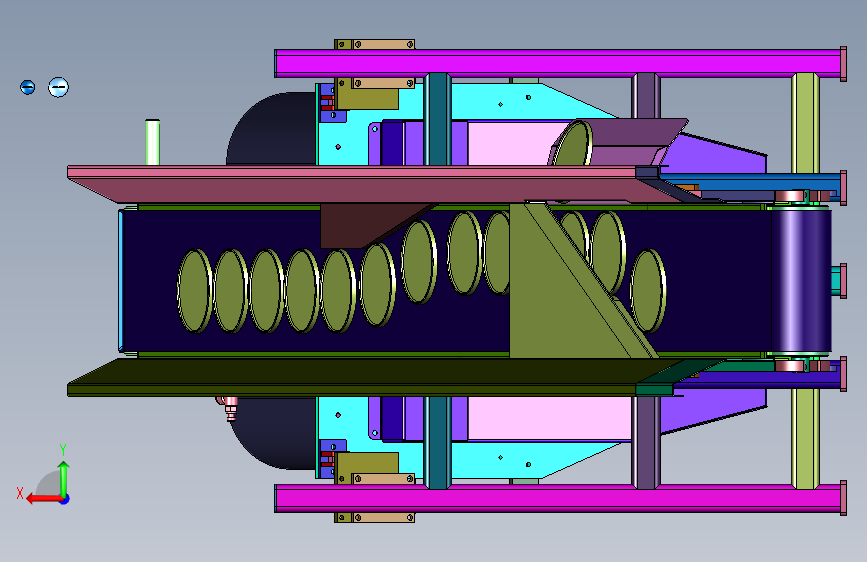Select the pale green vertical pin
The image size is (867, 562).
point(153,142)
